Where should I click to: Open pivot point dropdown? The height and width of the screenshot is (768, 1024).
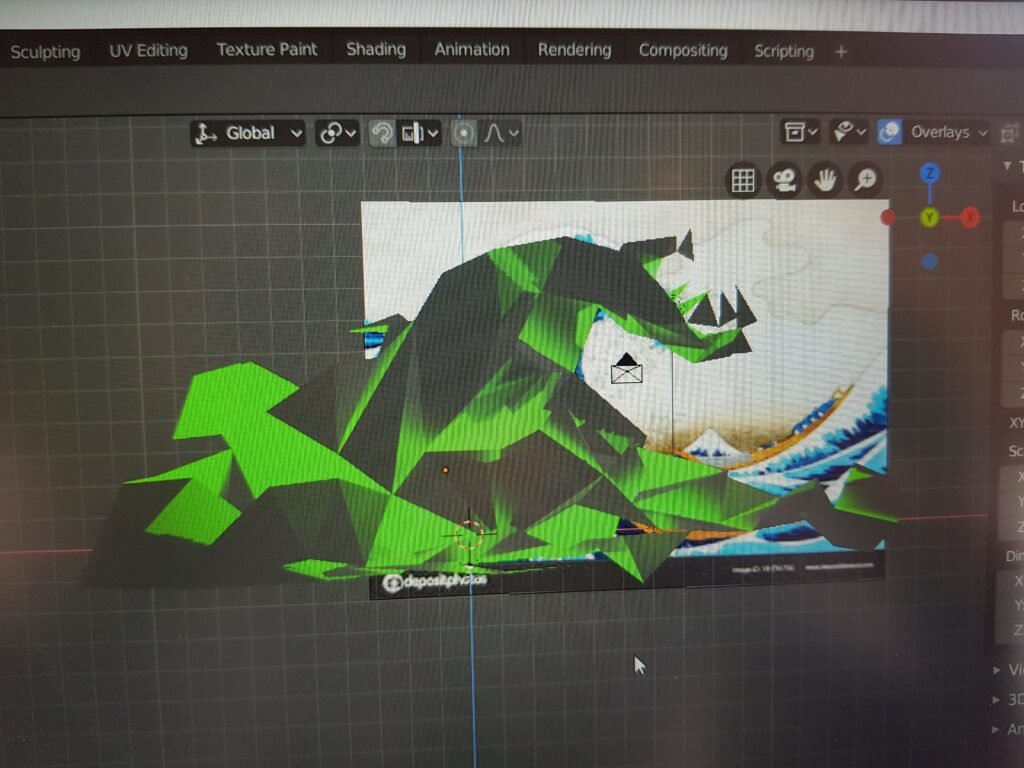[x=337, y=133]
